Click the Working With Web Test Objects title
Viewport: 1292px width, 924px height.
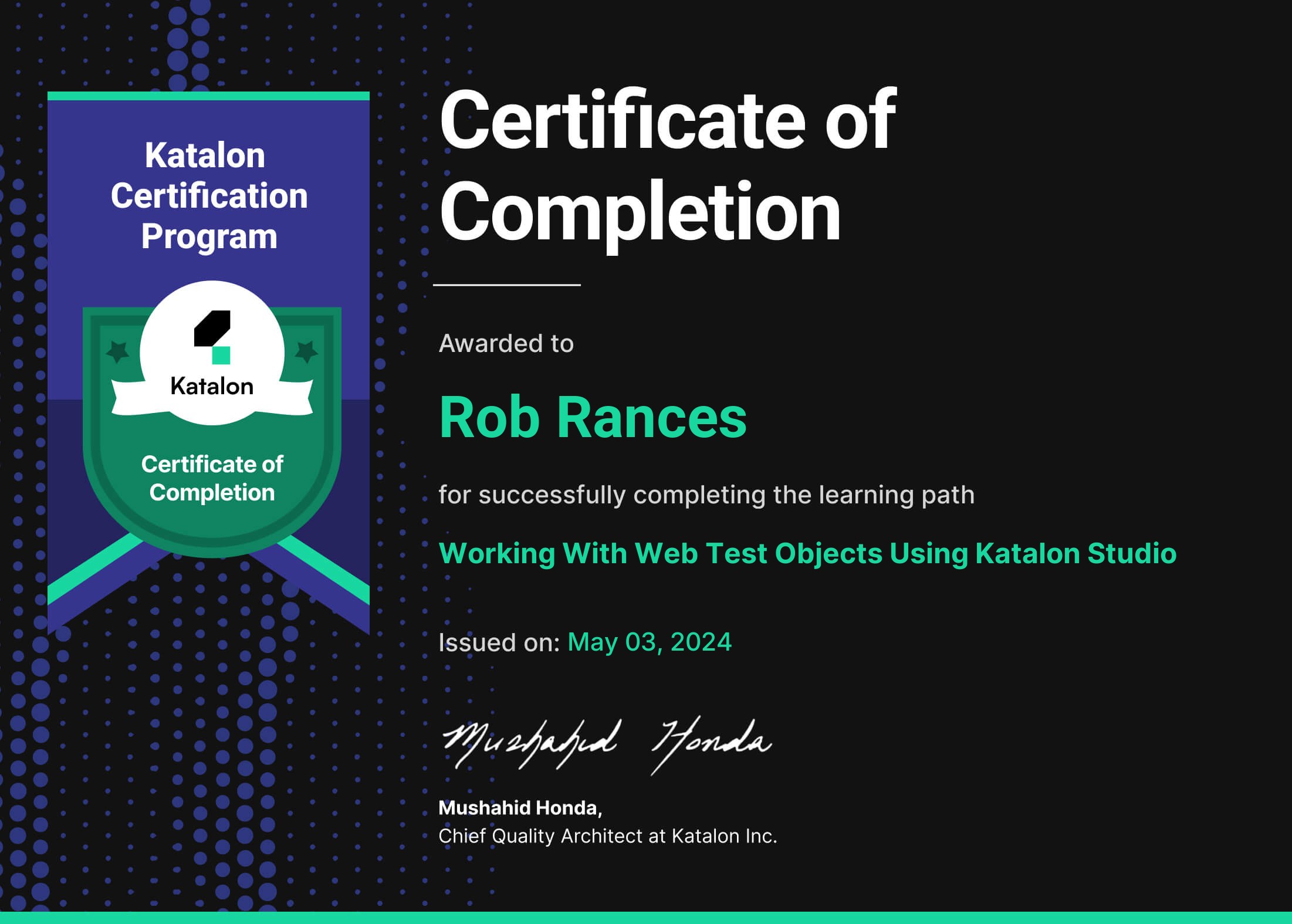point(807,553)
